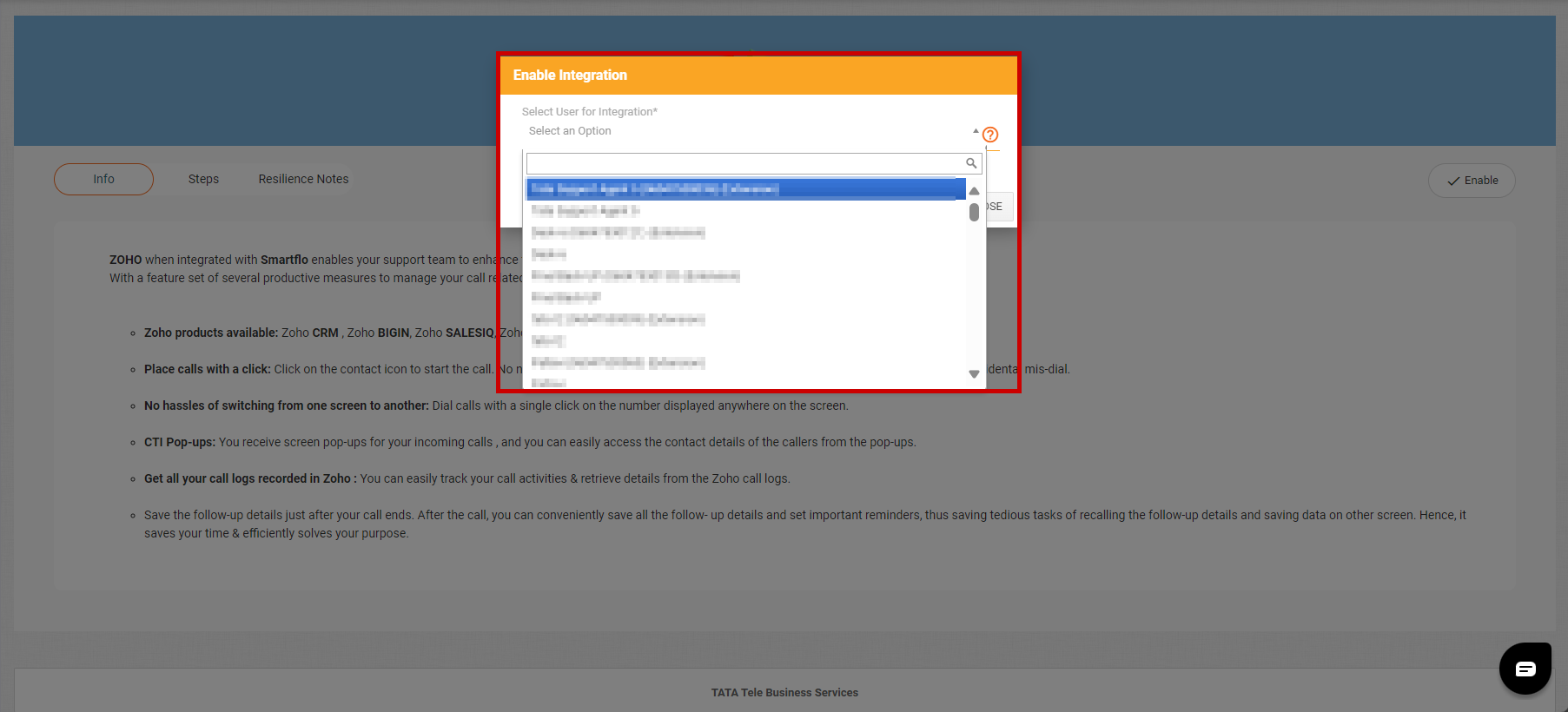
Task: Switch to the Steps tab
Action: tap(203, 179)
